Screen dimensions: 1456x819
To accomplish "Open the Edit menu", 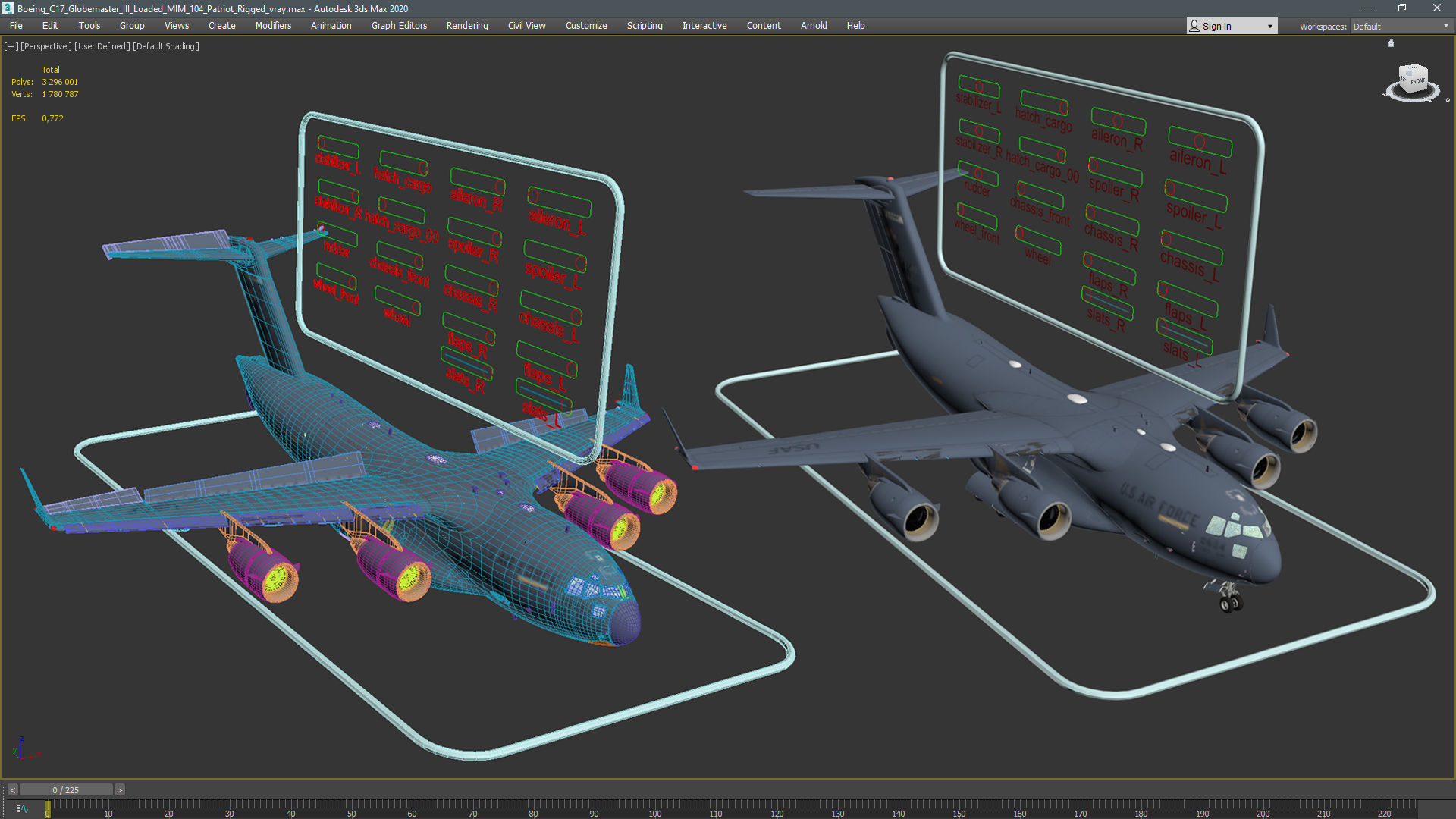I will tap(50, 26).
